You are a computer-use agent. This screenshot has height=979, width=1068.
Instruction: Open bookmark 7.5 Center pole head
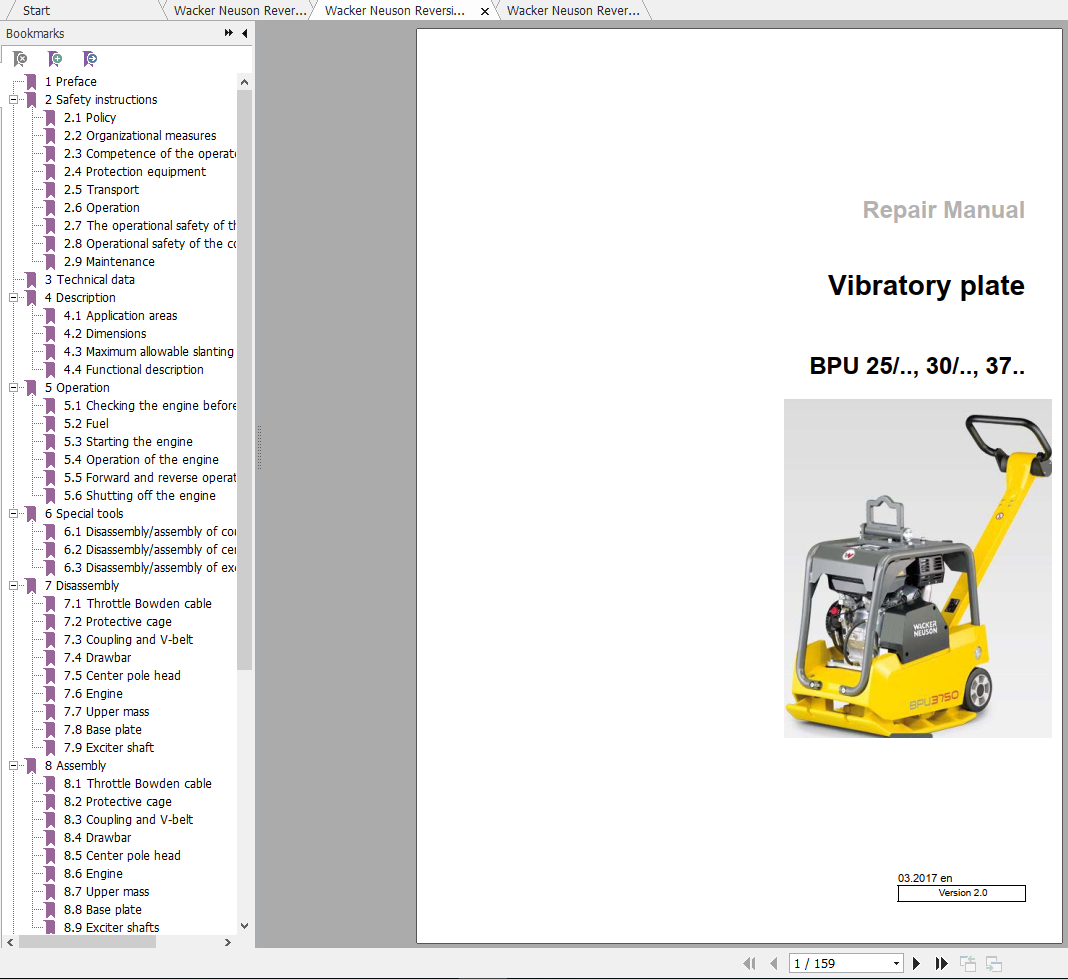coord(122,676)
